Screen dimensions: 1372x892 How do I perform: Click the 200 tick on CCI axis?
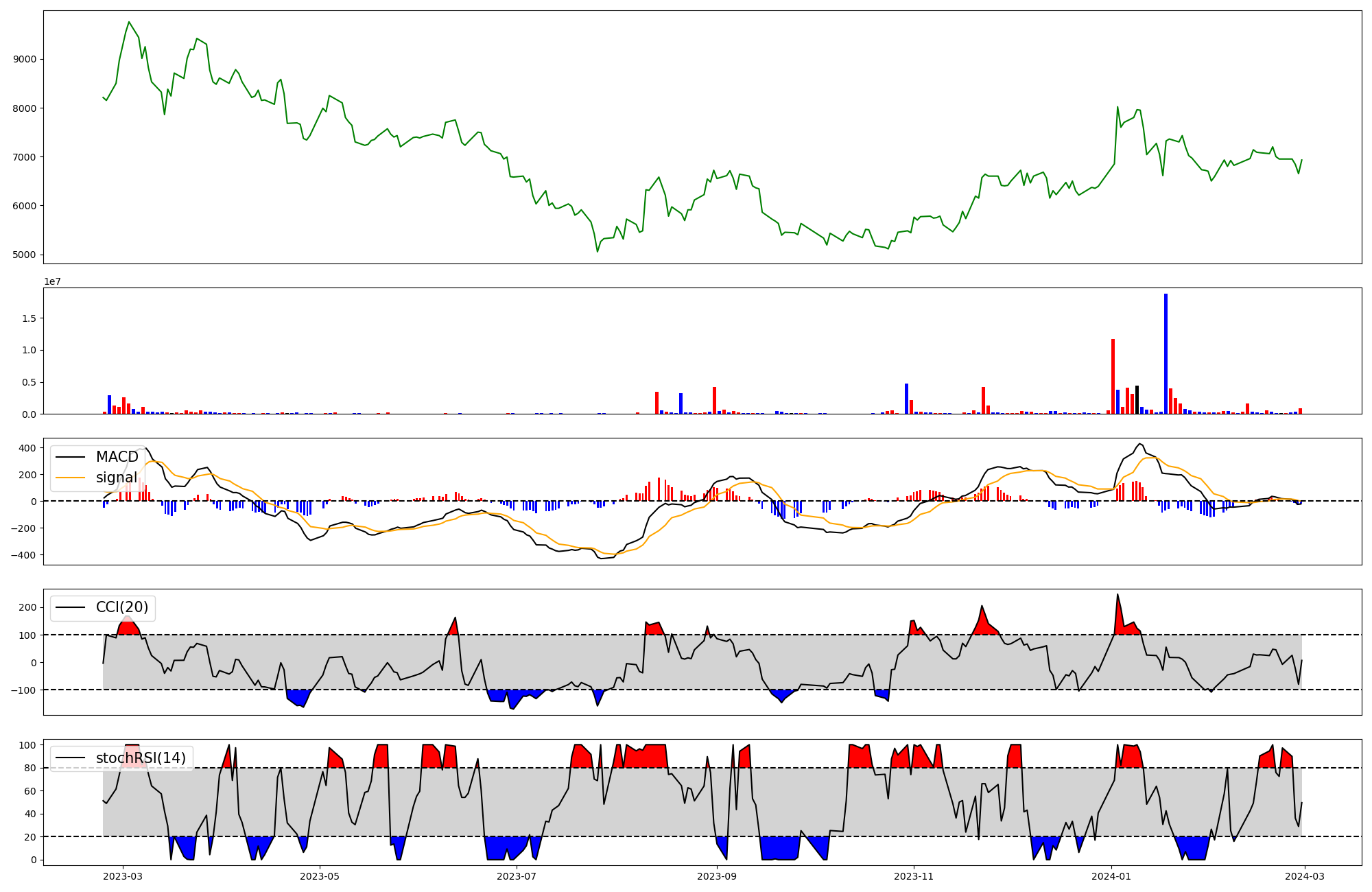click(x=27, y=607)
